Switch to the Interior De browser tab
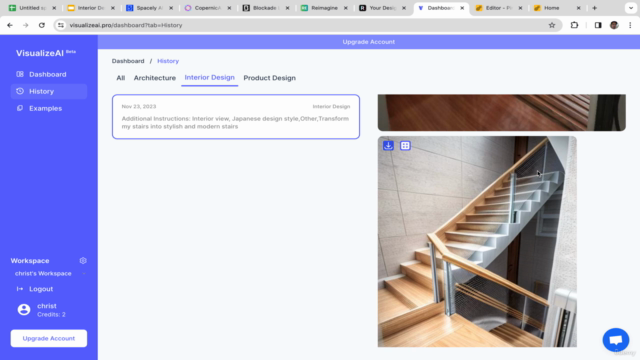 (x=91, y=8)
